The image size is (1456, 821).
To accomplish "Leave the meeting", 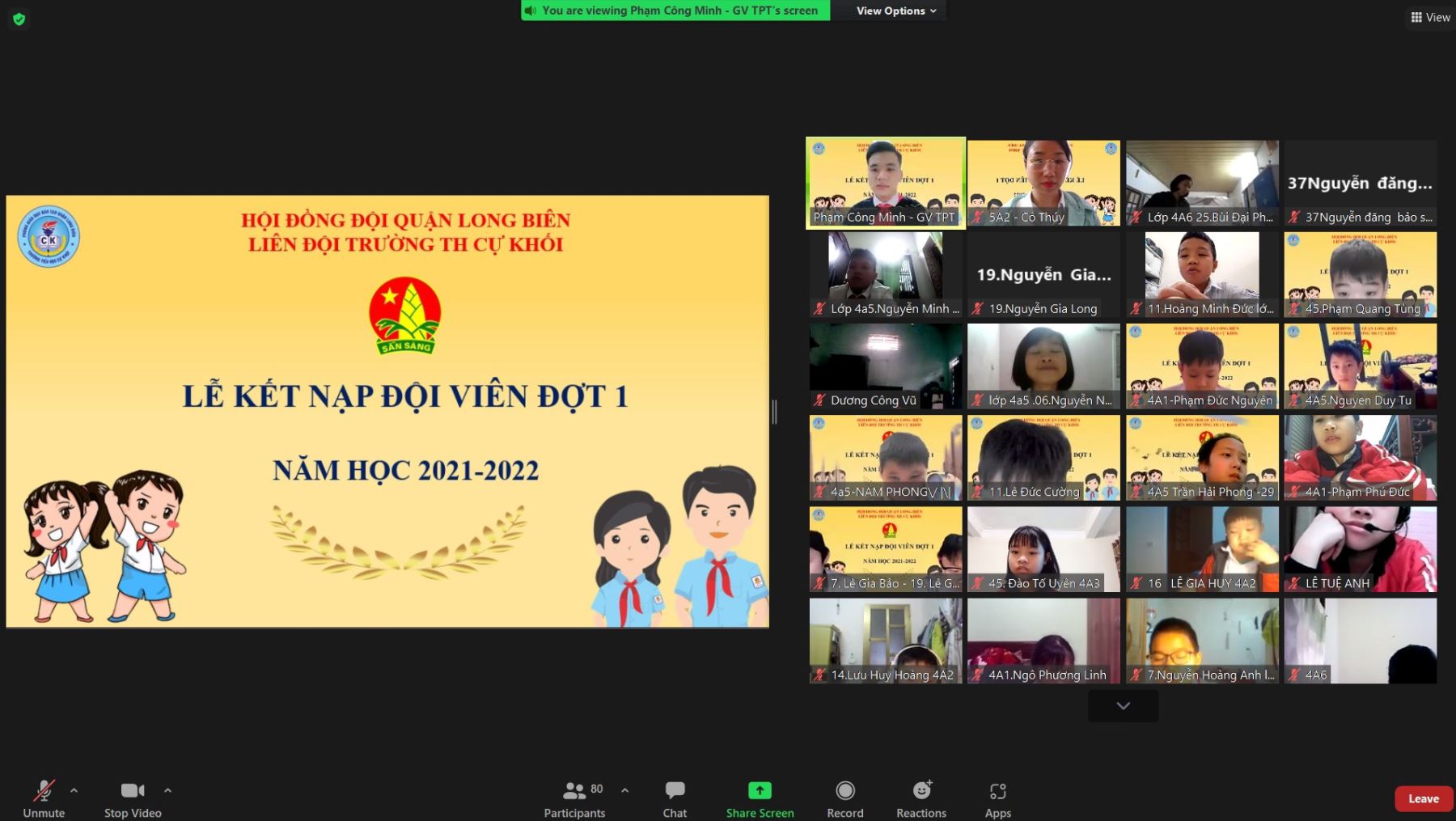I will coord(1423,798).
